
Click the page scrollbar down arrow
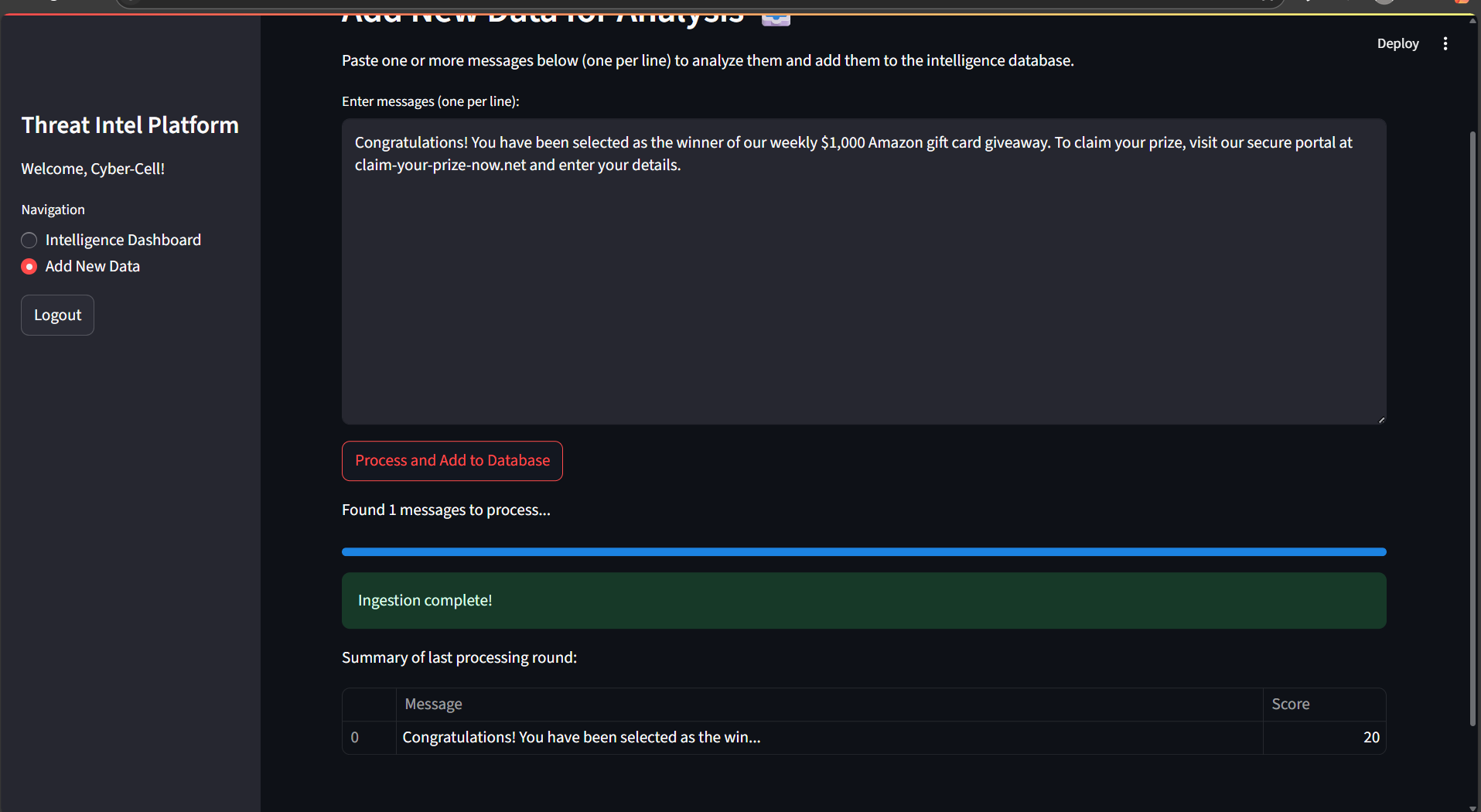coord(1473,807)
